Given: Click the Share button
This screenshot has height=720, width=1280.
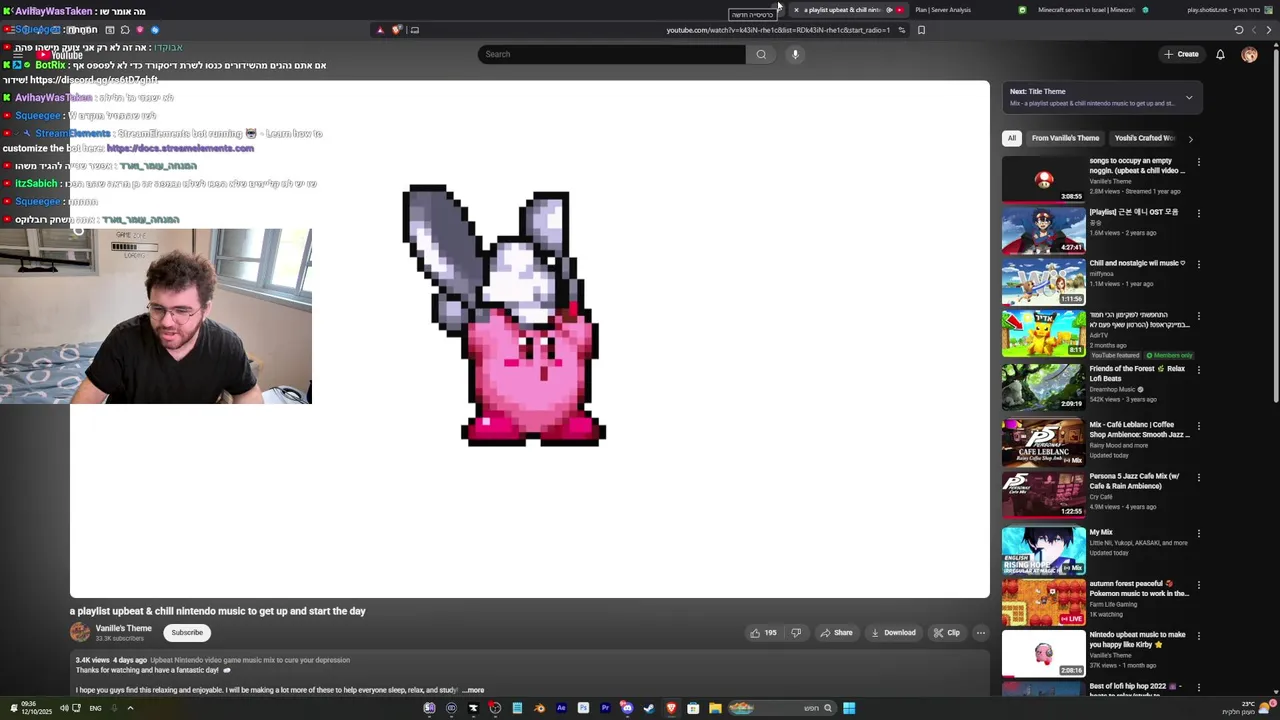Looking at the screenshot, I should (x=836, y=632).
